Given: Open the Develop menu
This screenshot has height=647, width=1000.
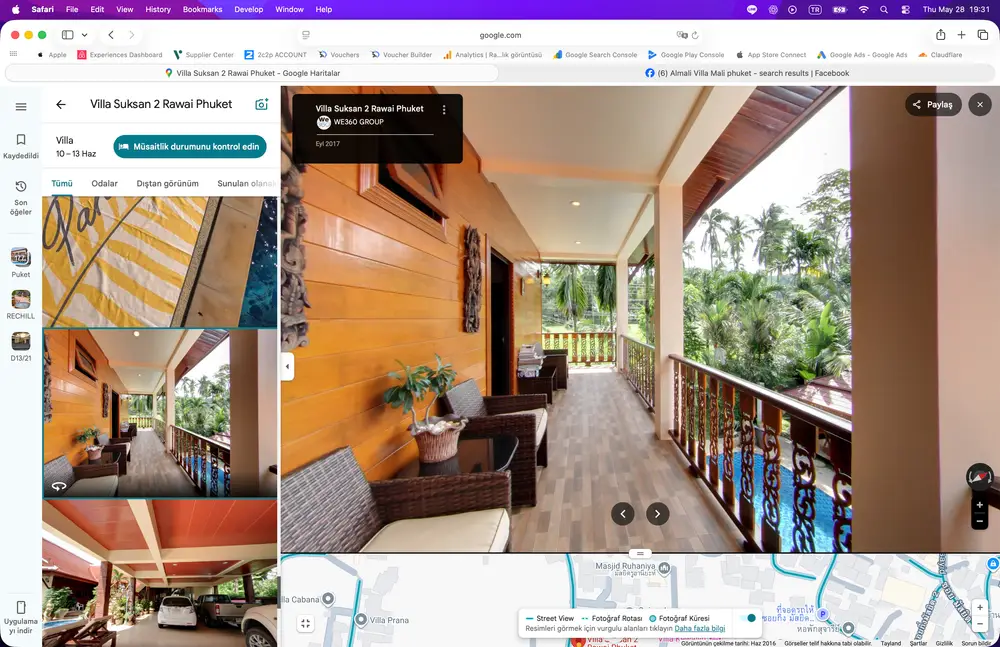Looking at the screenshot, I should tap(249, 10).
